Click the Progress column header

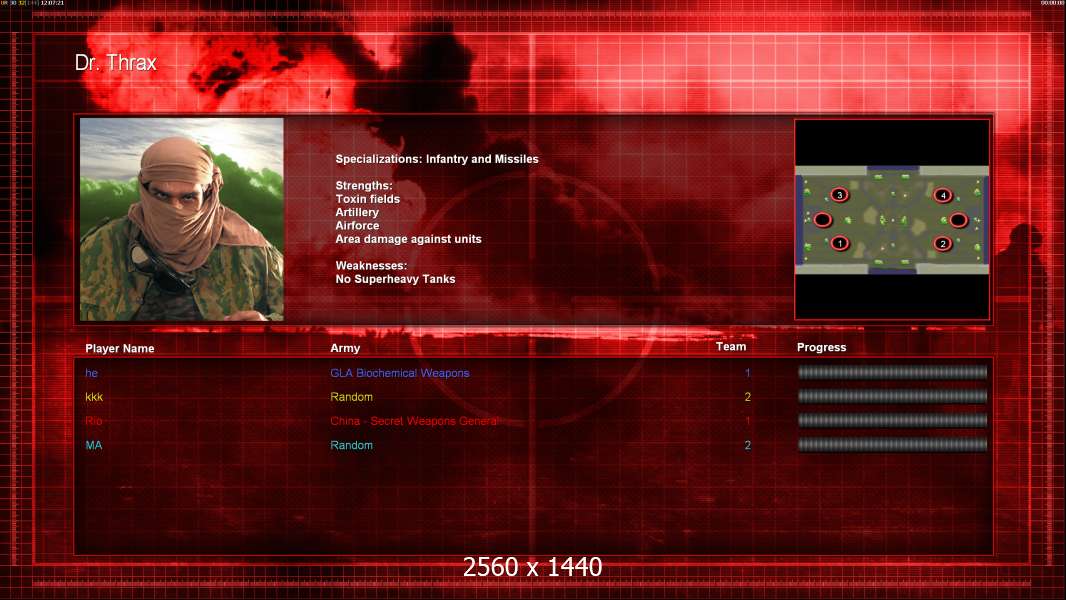pos(821,347)
